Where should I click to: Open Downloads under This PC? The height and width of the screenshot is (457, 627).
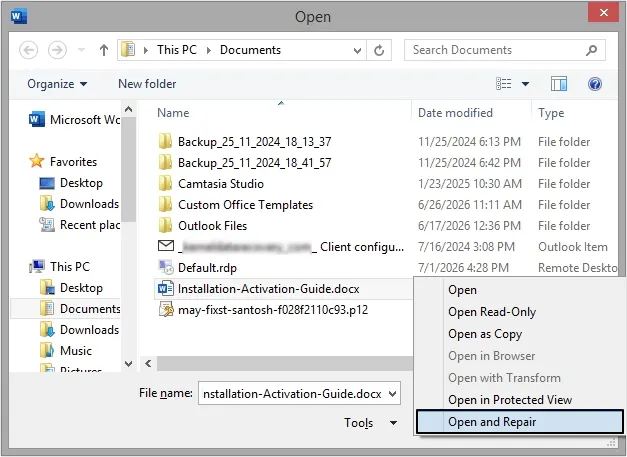coord(79,329)
